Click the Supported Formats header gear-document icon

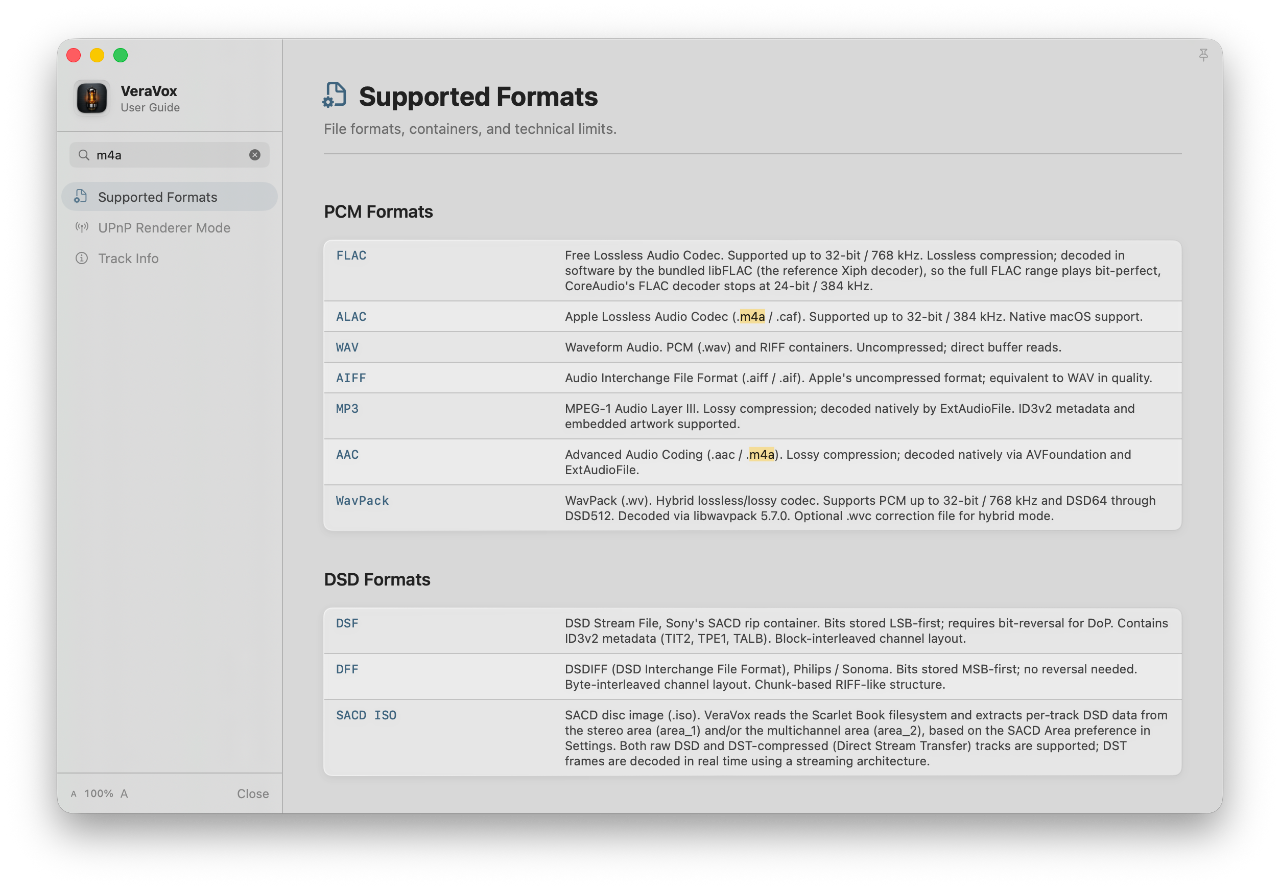[x=334, y=96]
